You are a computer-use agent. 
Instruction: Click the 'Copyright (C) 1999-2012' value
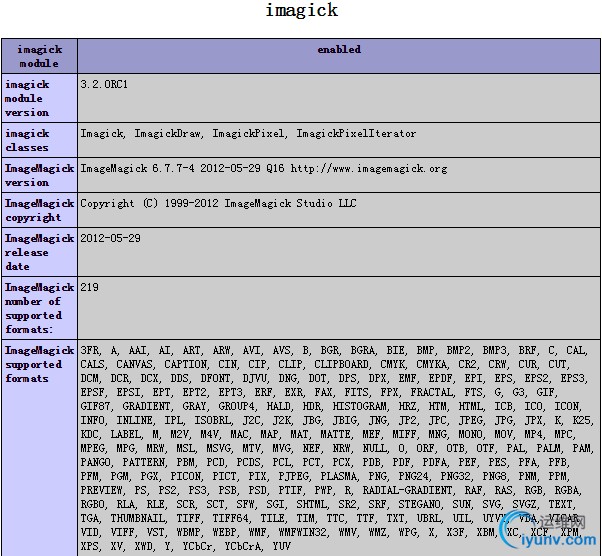pyautogui.click(x=149, y=203)
